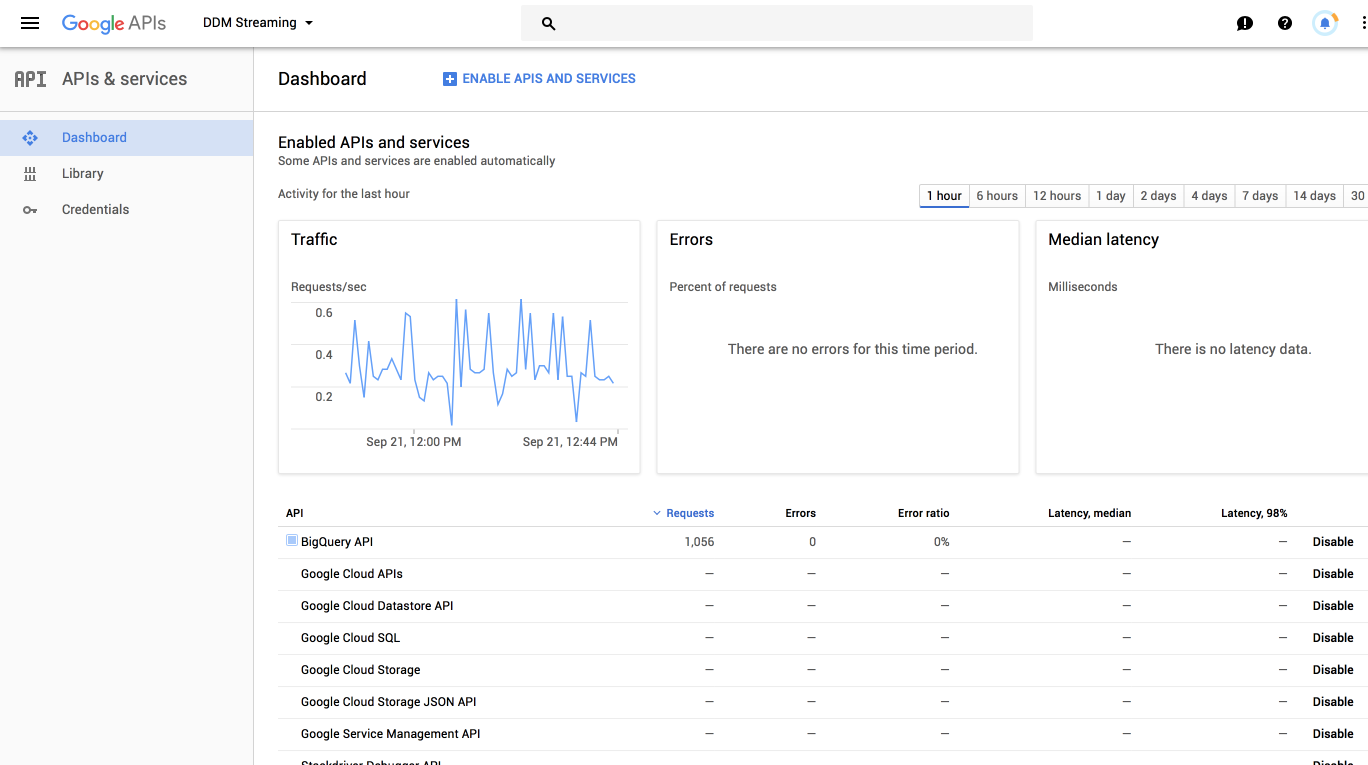Toggle the BigQuery API chart checkbox
The width and height of the screenshot is (1368, 765).
(x=292, y=540)
